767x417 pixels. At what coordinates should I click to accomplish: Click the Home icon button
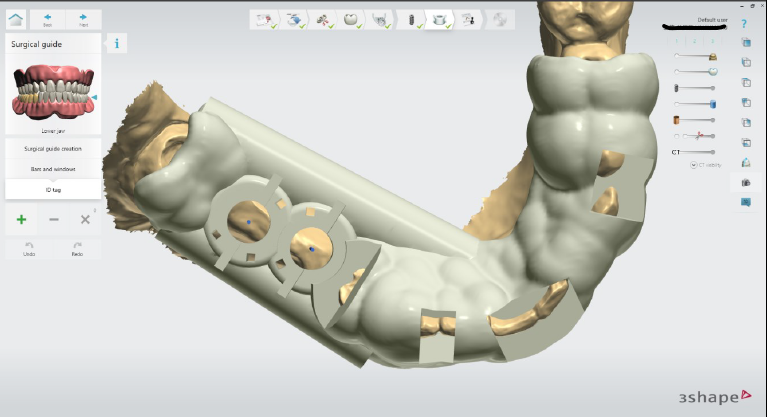[15, 19]
